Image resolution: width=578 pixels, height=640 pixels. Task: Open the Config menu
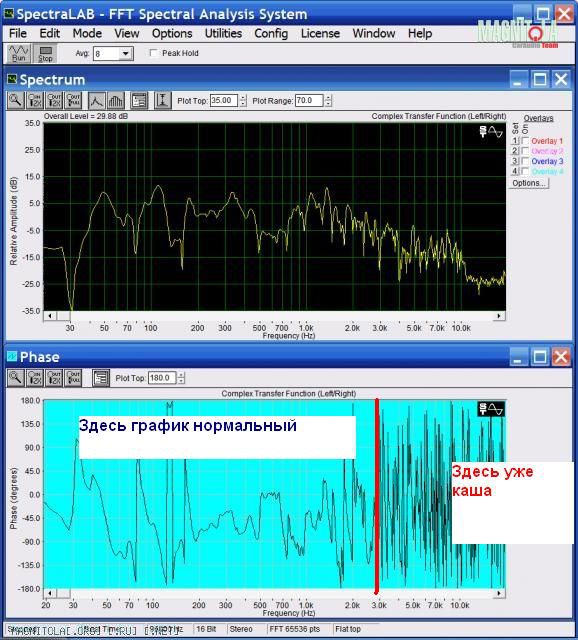pyautogui.click(x=271, y=33)
